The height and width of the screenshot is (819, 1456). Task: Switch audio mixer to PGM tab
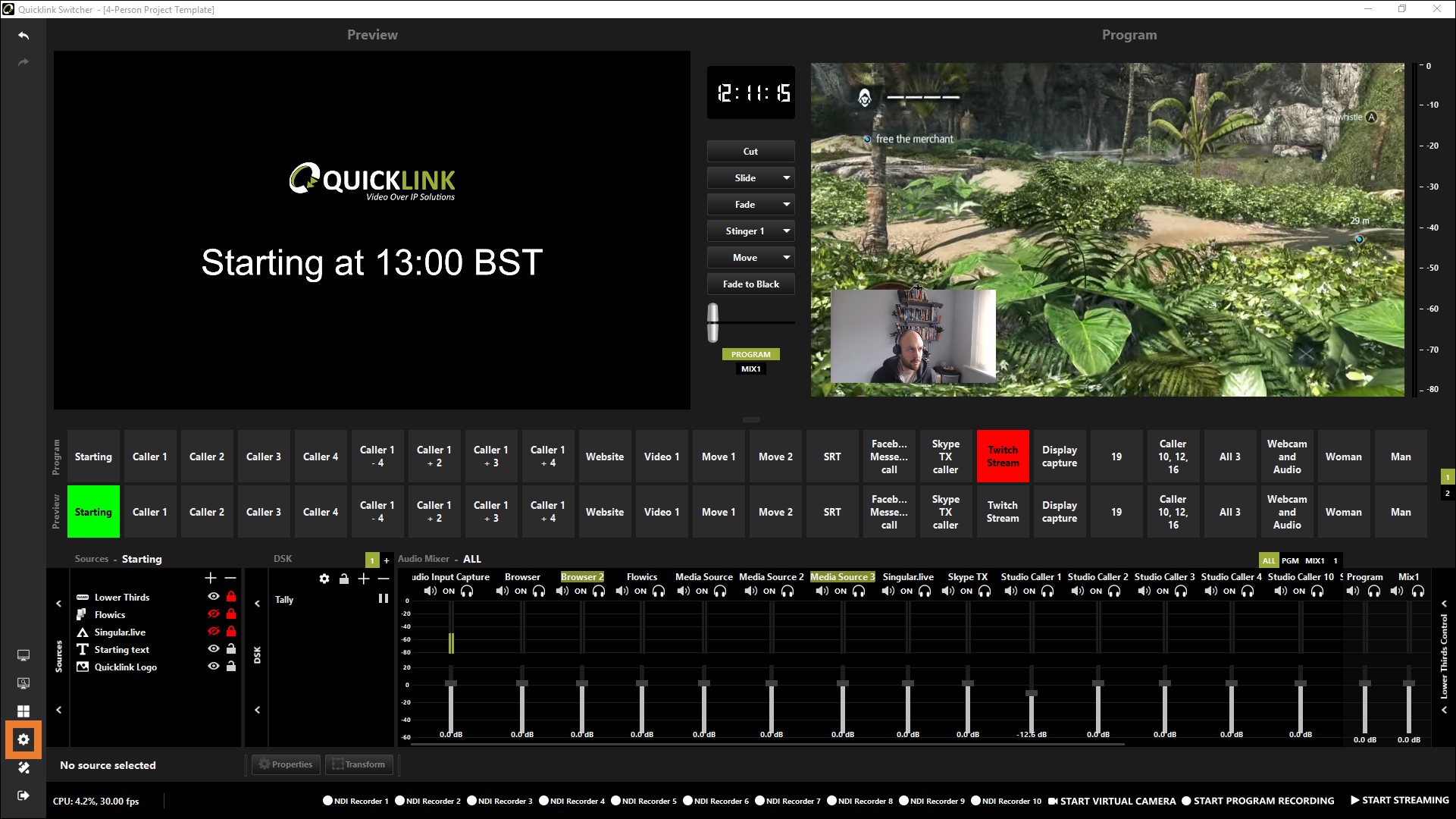[1290, 560]
